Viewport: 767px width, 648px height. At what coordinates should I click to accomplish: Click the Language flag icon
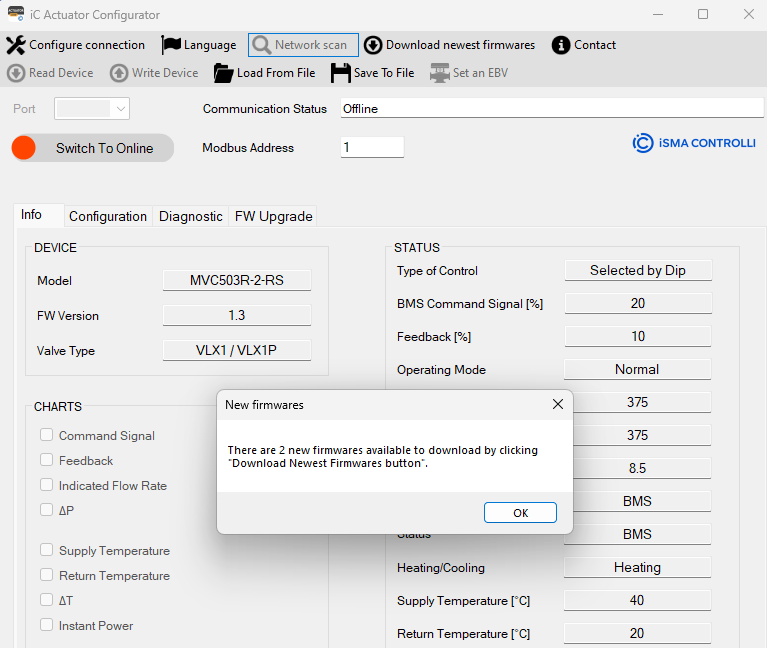[x=171, y=45]
